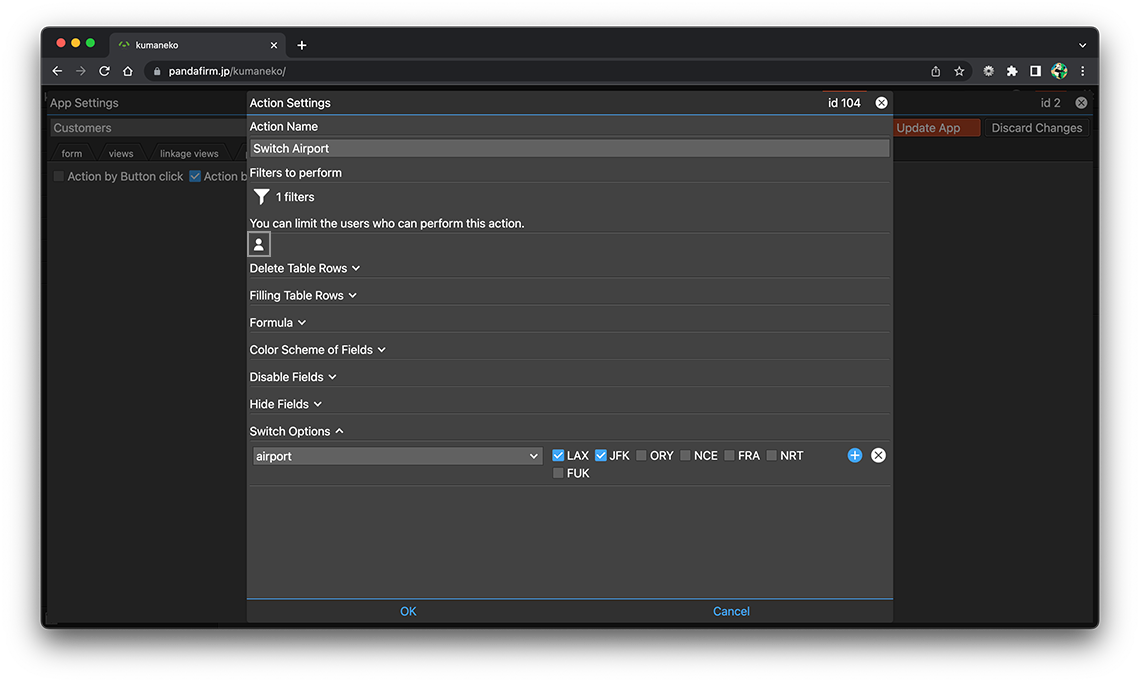Viewport: 1140px width, 683px height.
Task: Expand the Delete Table Rows section
Action: point(304,269)
